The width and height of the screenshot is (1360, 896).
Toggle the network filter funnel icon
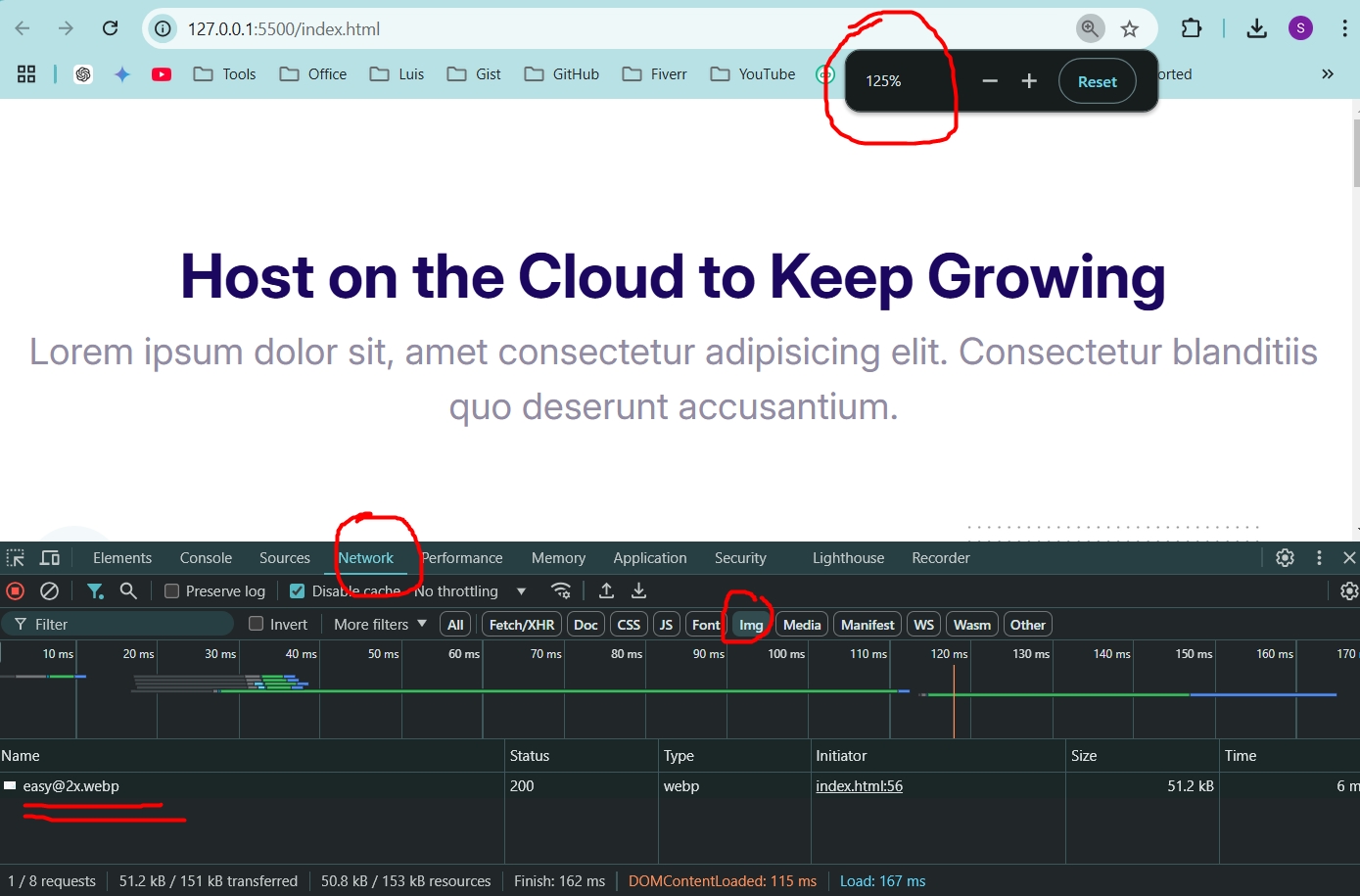click(95, 590)
